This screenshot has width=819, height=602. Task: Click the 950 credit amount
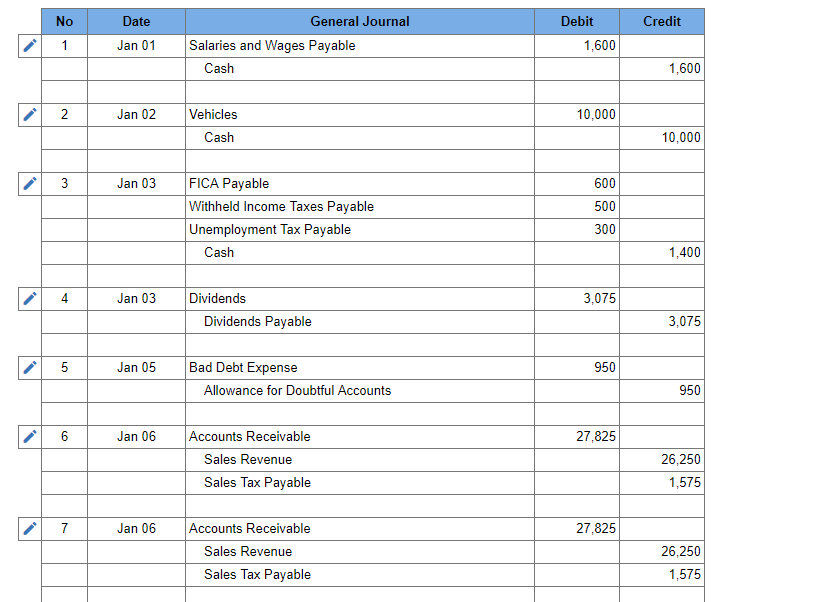(662, 391)
